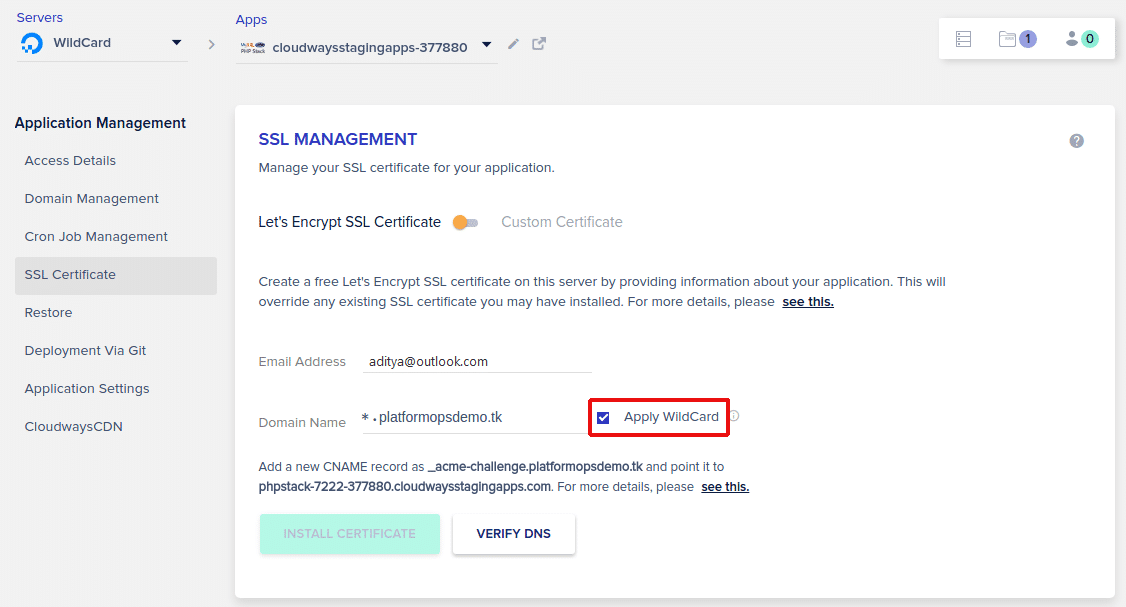Viewport: 1126px width, 607px height.
Task: Click the Application Management heading
Action: (100, 123)
